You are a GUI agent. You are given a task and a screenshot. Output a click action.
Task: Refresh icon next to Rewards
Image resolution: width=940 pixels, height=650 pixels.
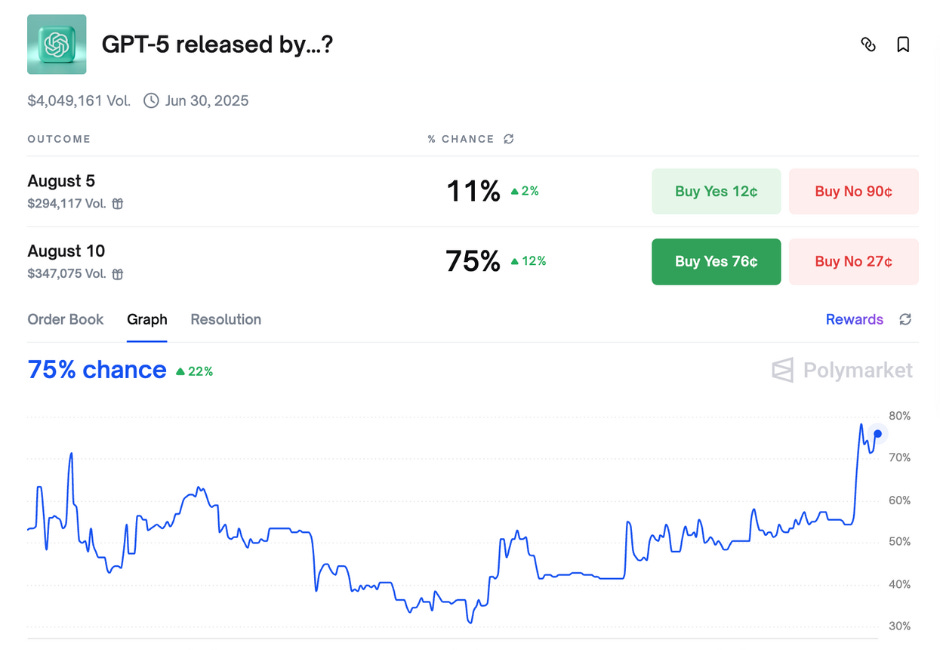point(905,320)
